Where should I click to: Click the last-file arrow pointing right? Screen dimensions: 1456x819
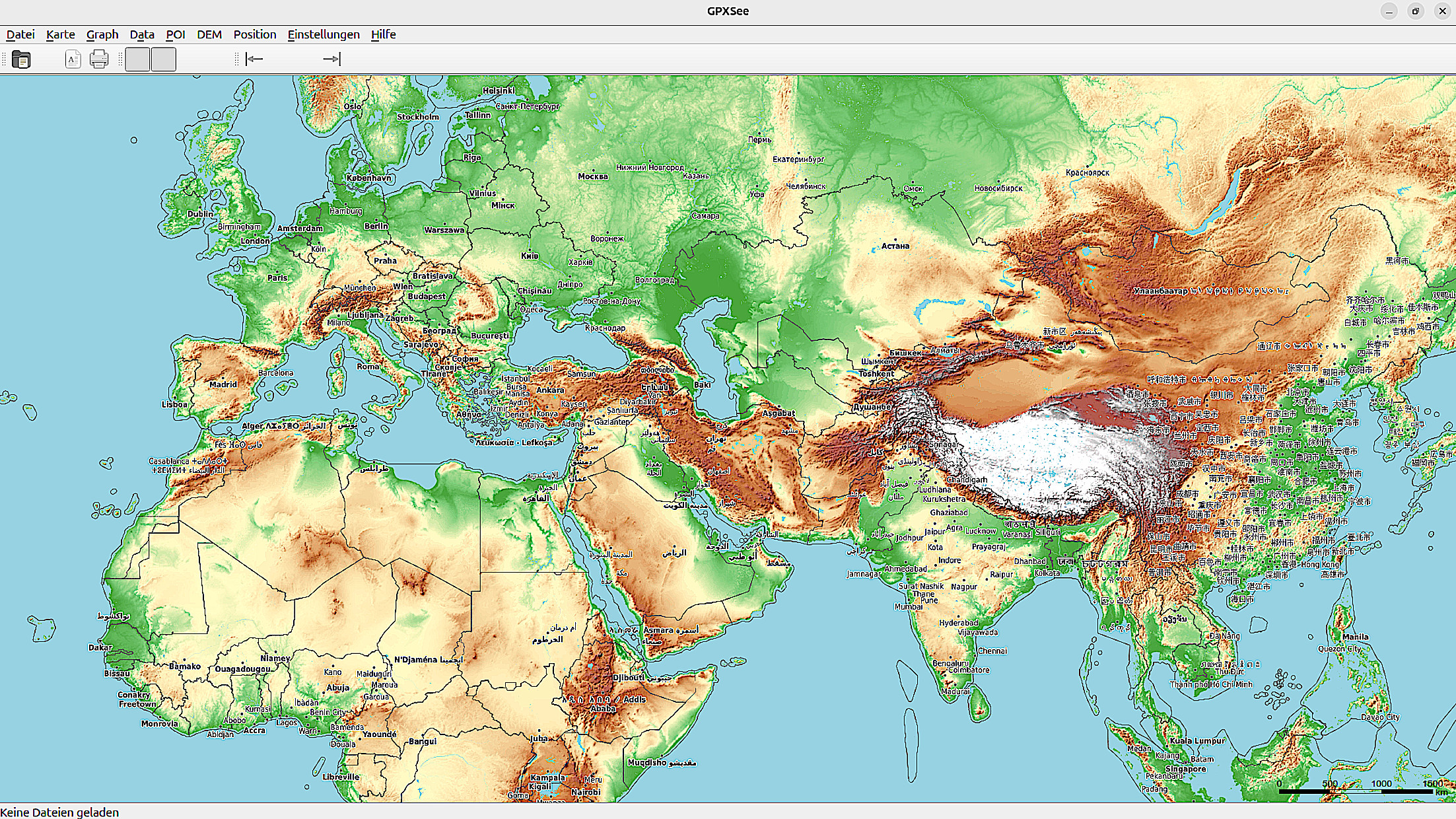pos(331,59)
